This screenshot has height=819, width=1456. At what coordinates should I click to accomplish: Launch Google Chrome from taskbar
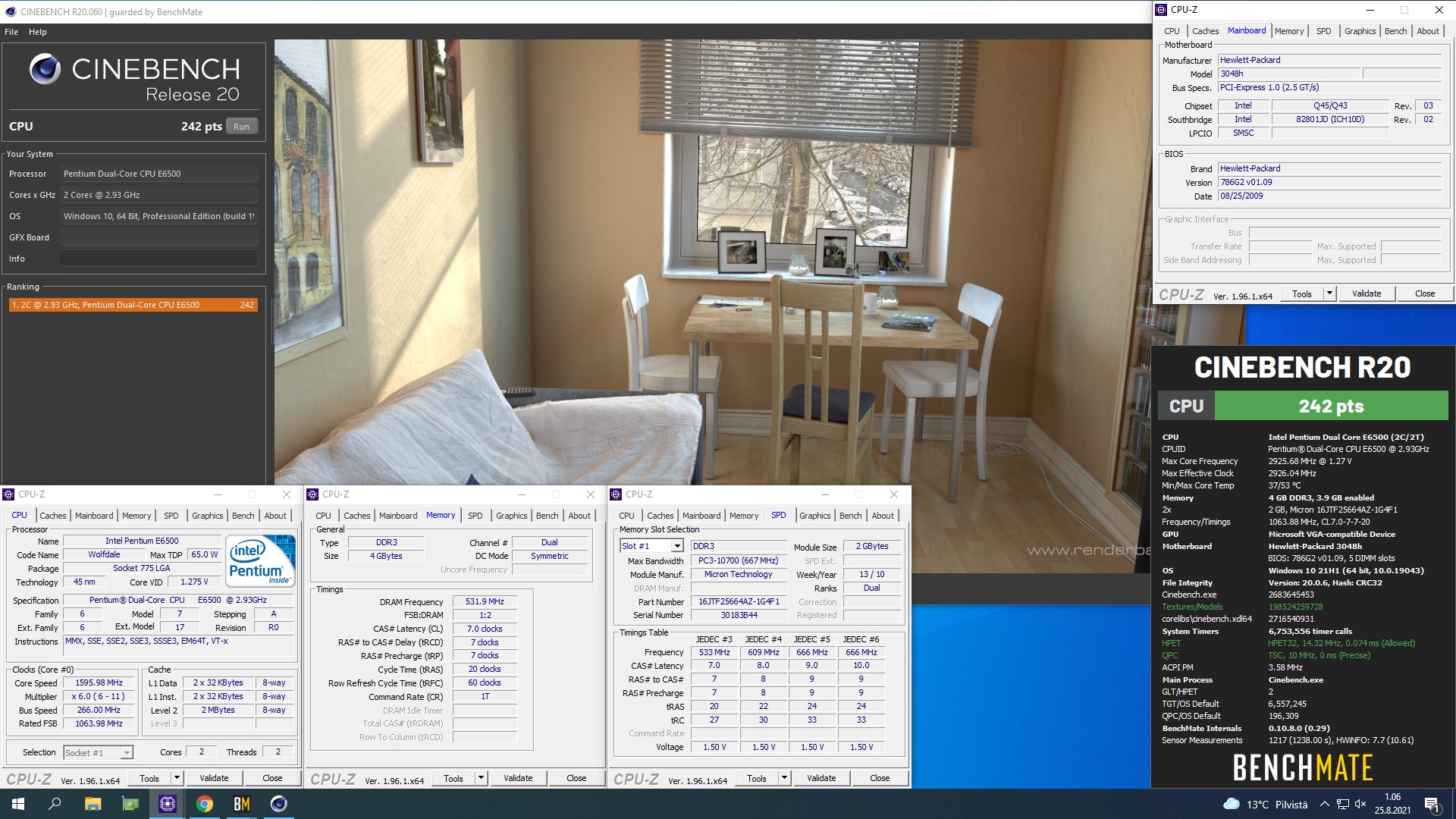coord(205,804)
